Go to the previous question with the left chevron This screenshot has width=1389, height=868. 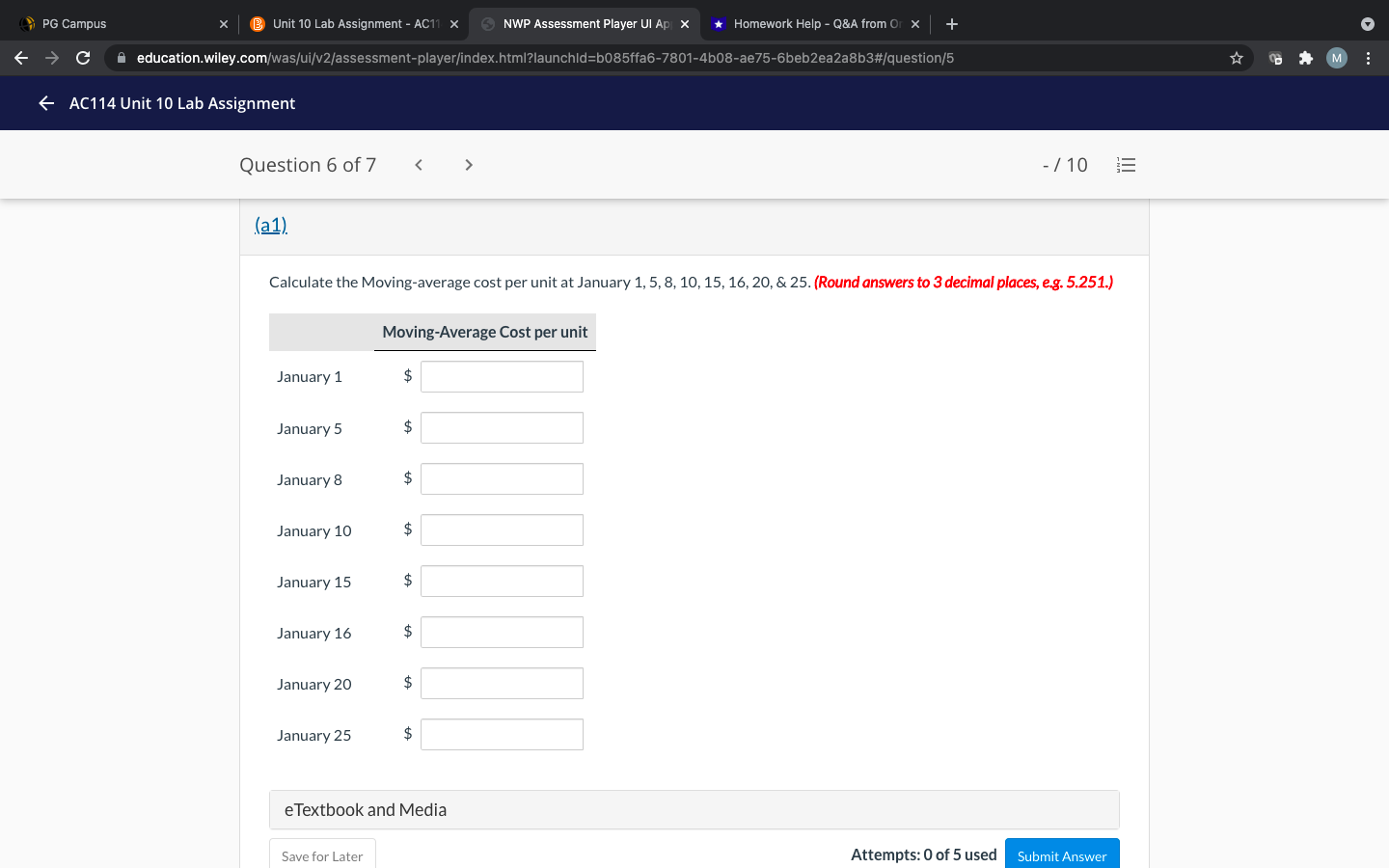coord(418,164)
